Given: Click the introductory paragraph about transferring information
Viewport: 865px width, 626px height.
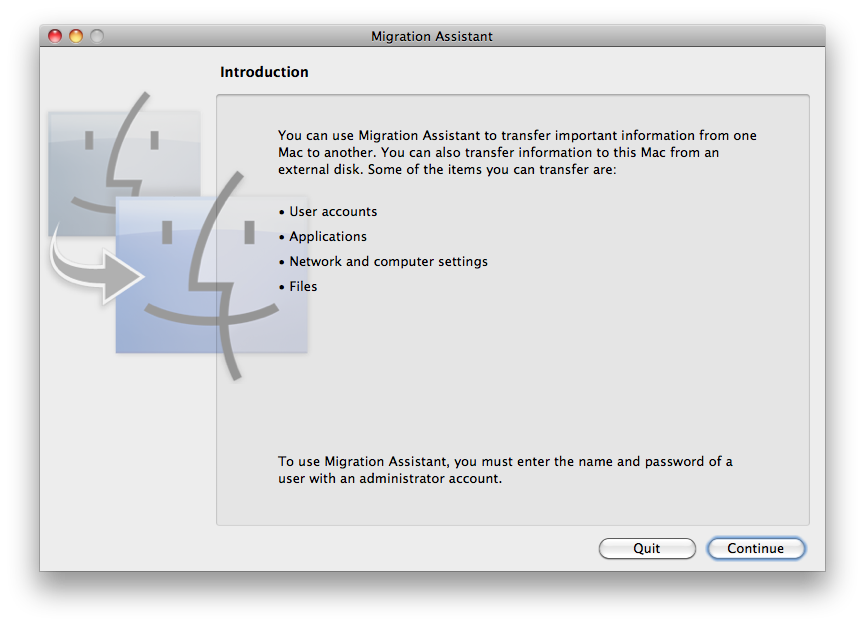Looking at the screenshot, I should point(517,152).
